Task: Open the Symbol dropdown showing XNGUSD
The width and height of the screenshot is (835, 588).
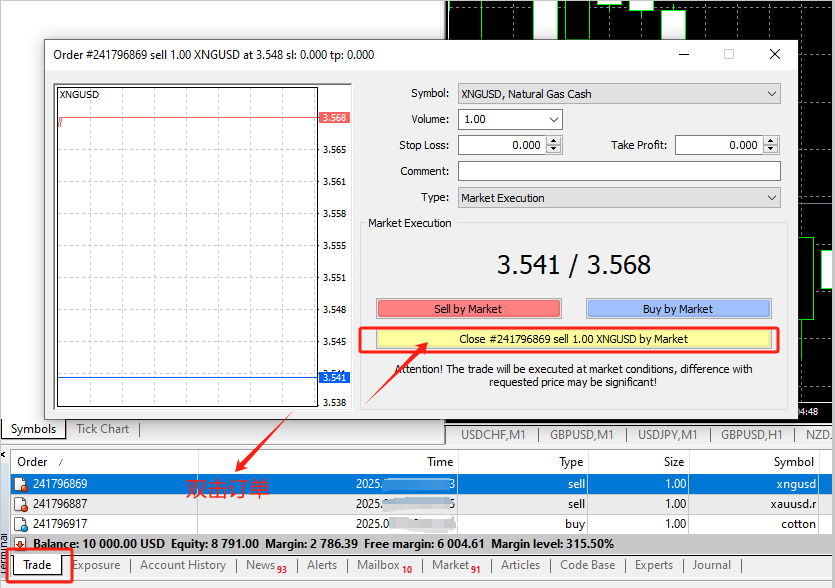Action: tap(771, 94)
